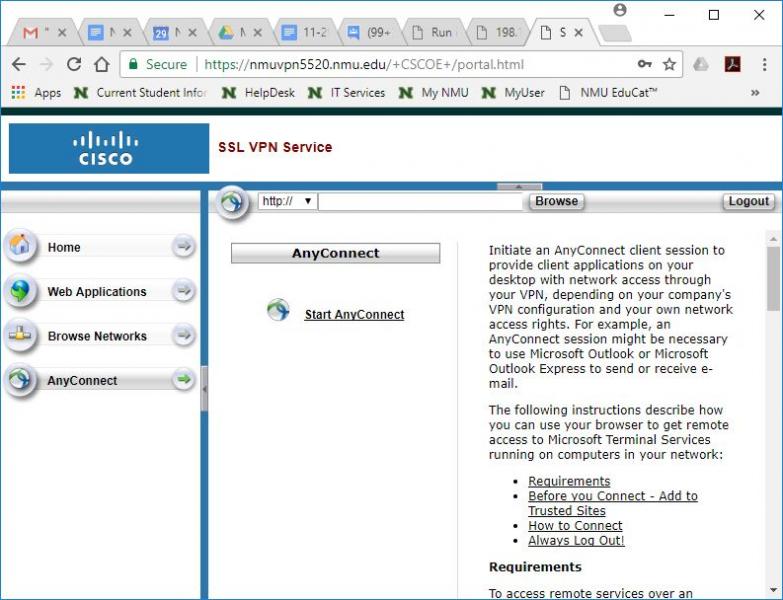Go to the browser home page
783x600 pixels.
click(x=102, y=64)
